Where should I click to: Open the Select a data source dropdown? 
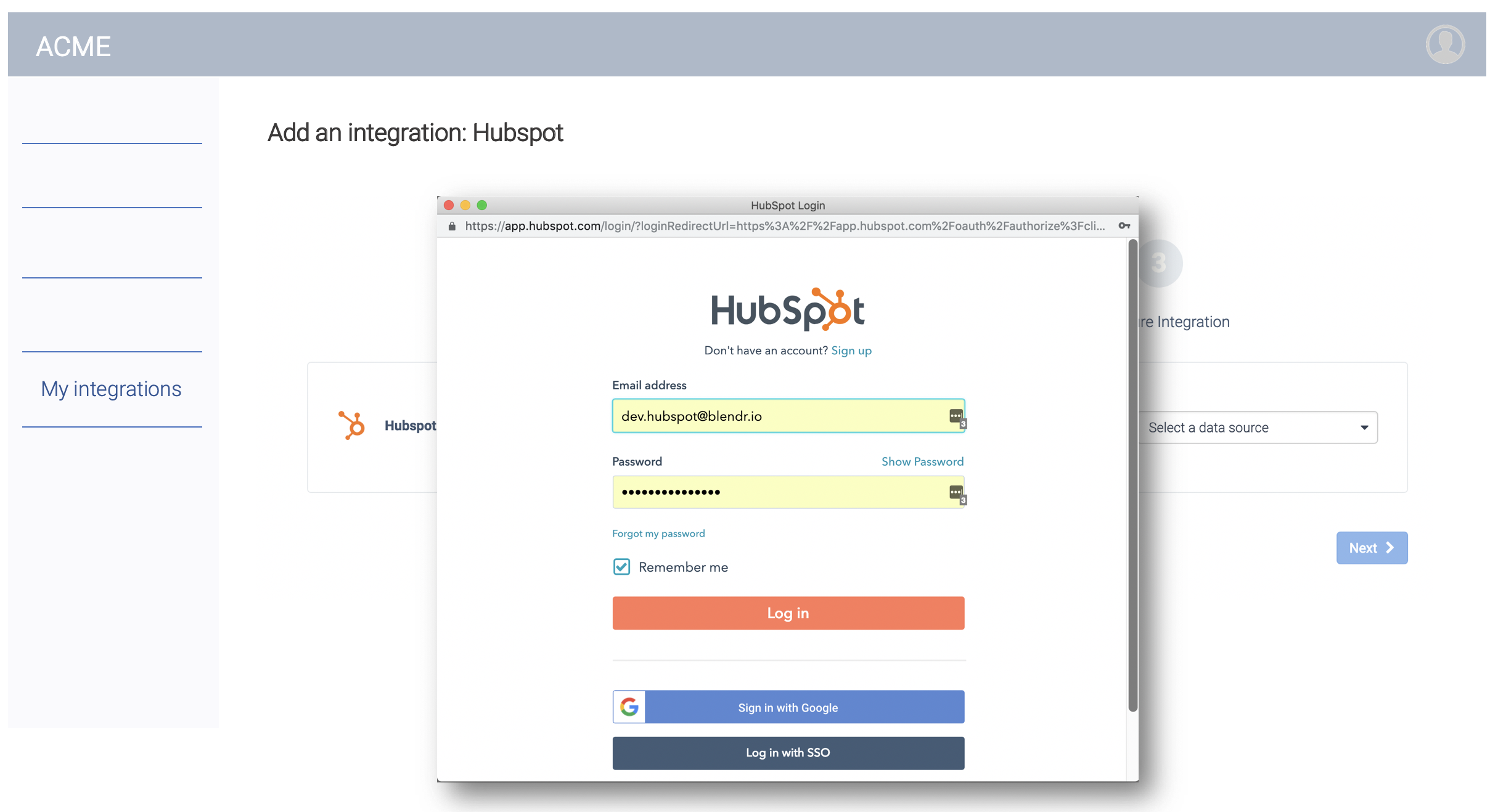coord(1258,428)
